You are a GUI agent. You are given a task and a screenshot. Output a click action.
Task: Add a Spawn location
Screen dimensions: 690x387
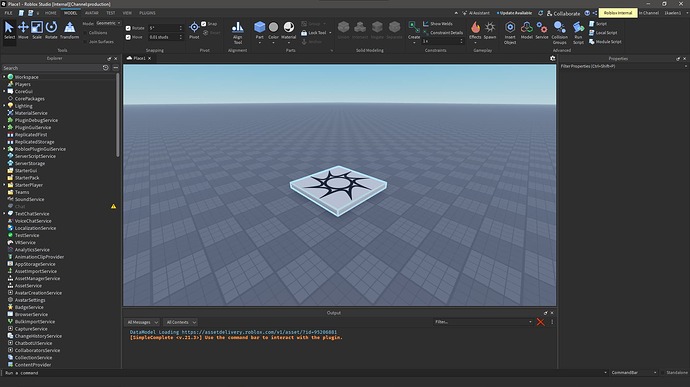490,30
